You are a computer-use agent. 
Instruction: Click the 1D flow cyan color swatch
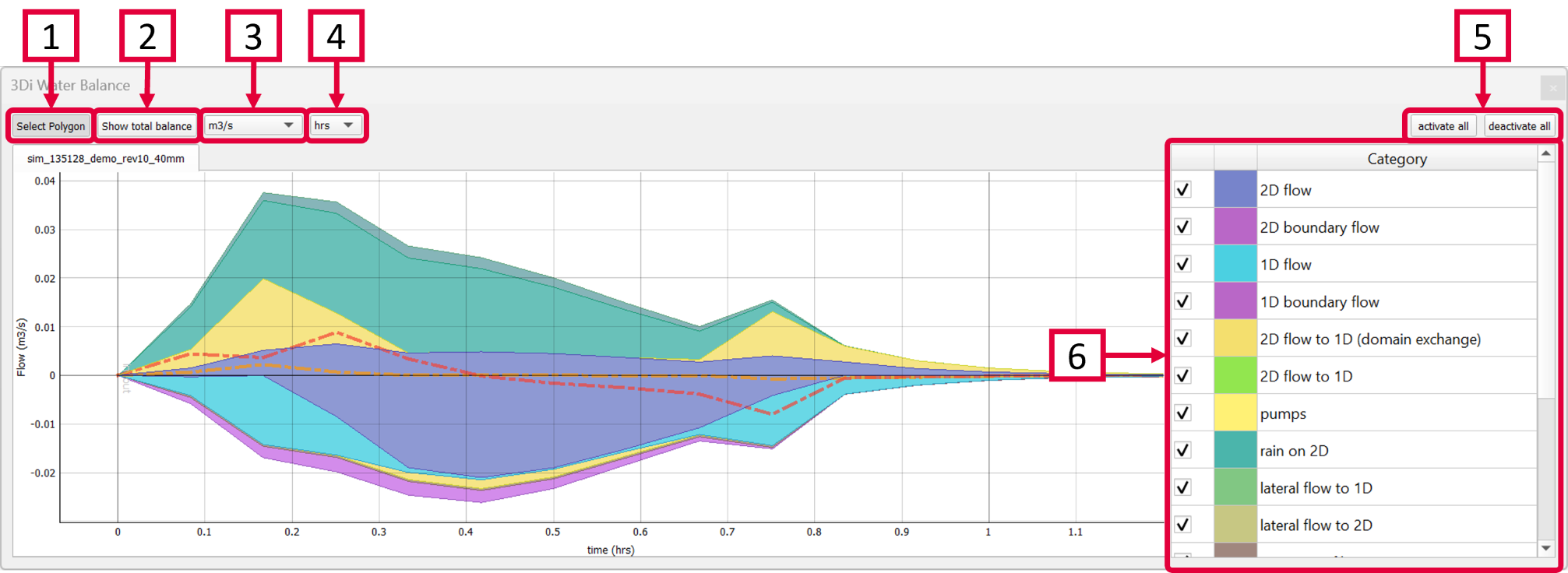(1235, 265)
